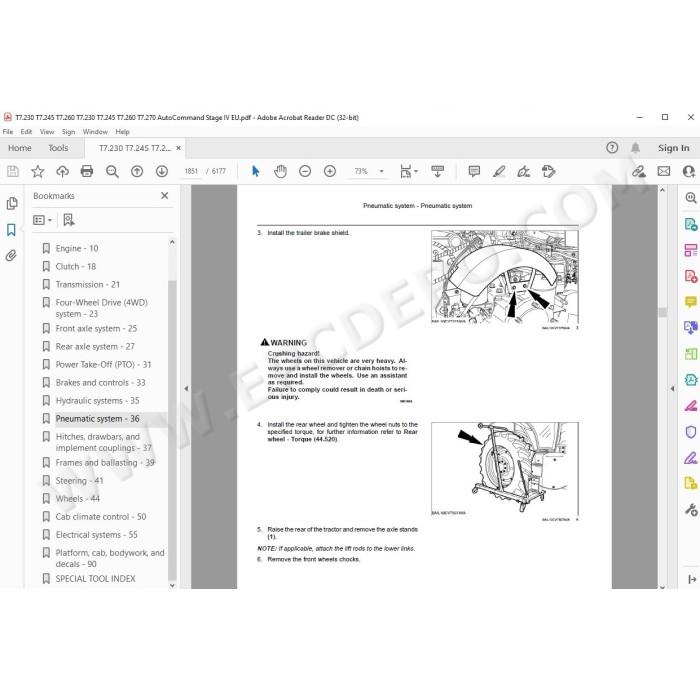The height and width of the screenshot is (700, 700).
Task: Open bookmark options list dropdown
Action: coord(42,220)
